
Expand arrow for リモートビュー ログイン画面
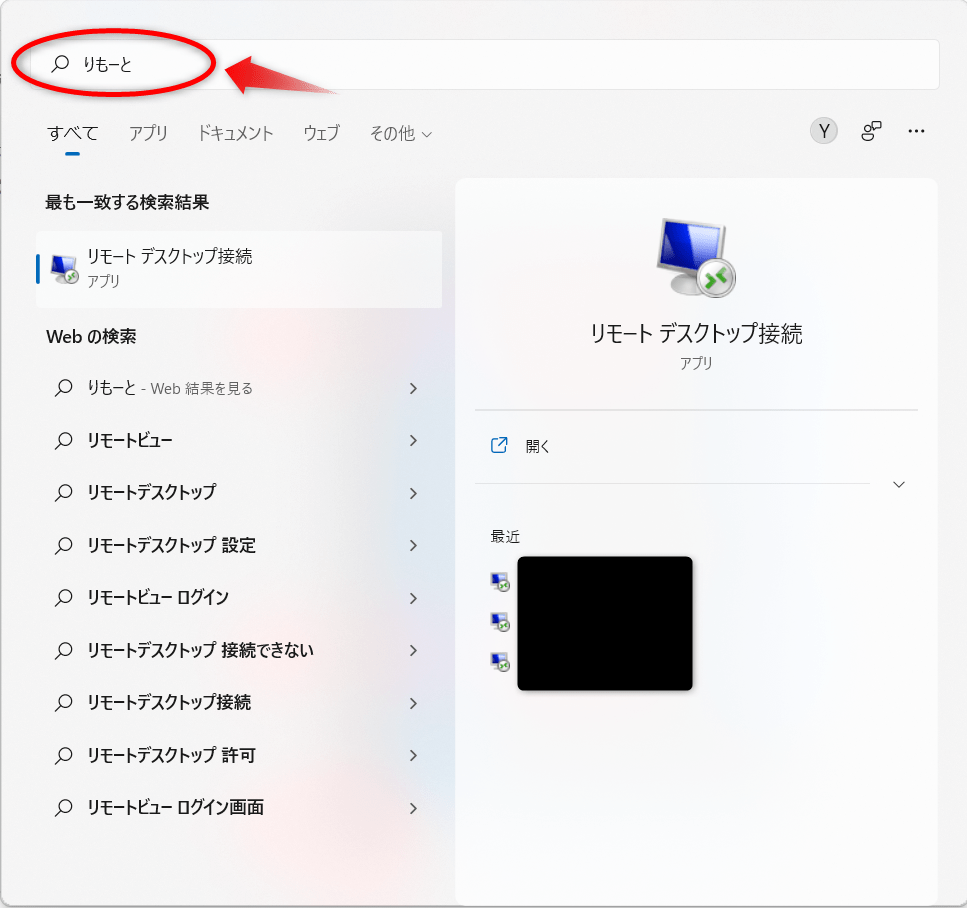tap(413, 807)
